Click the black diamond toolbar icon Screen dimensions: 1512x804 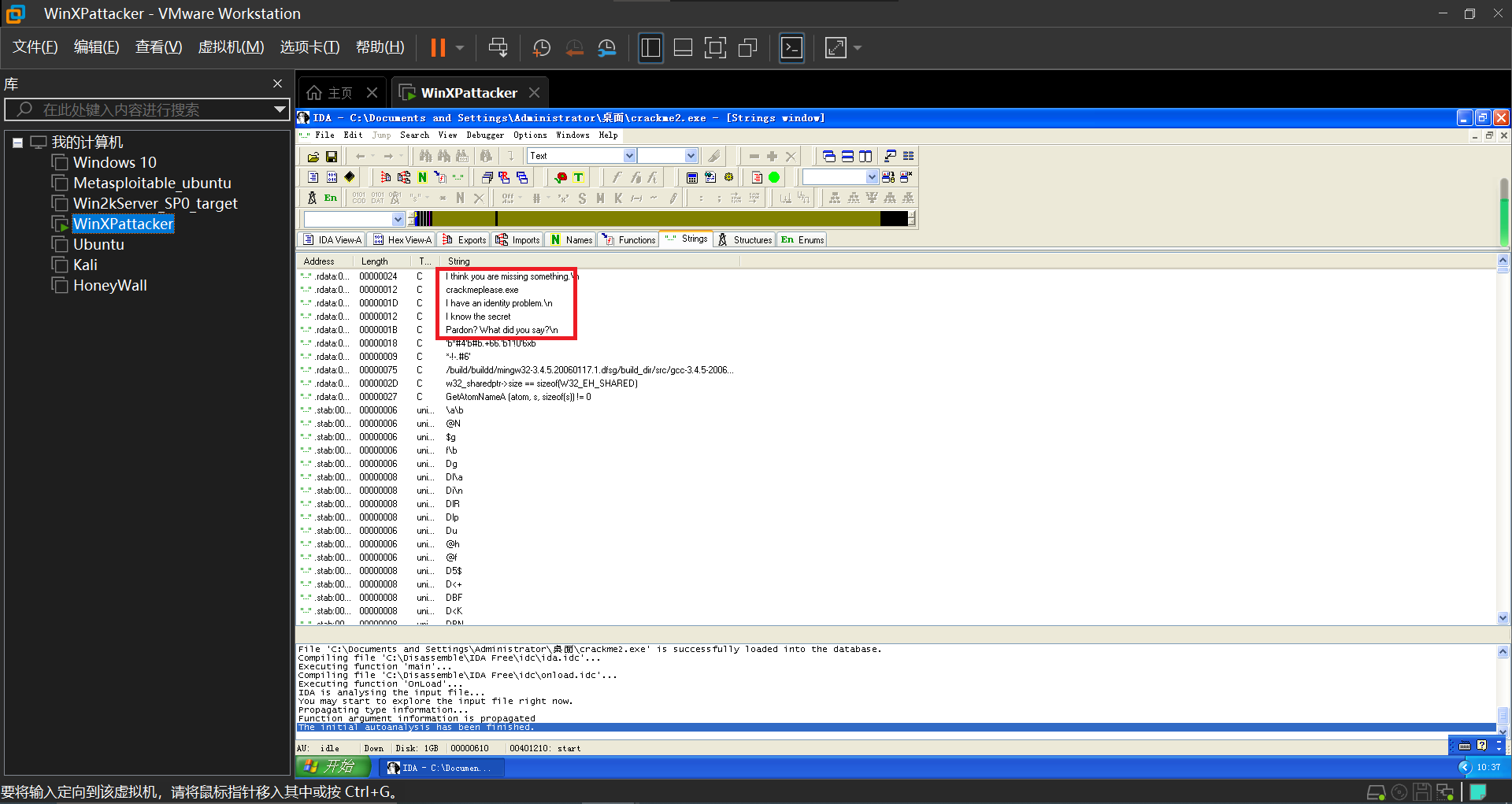350,177
